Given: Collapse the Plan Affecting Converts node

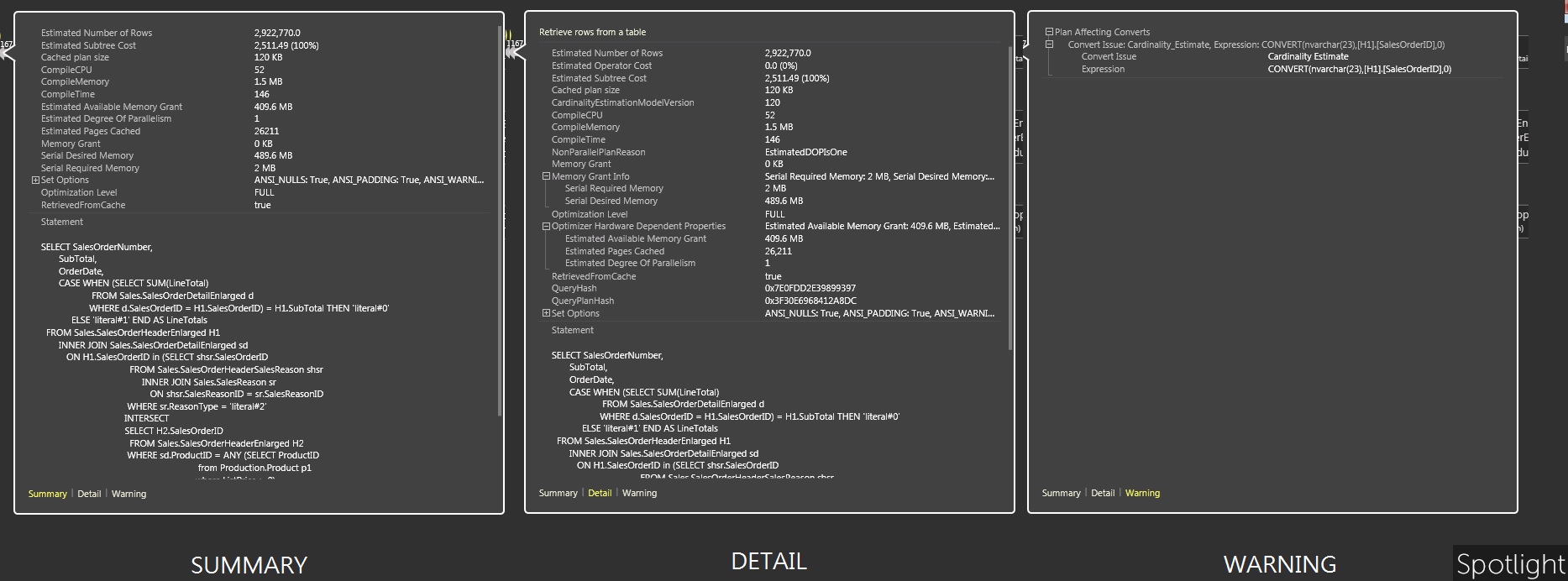Looking at the screenshot, I should click(x=1049, y=32).
